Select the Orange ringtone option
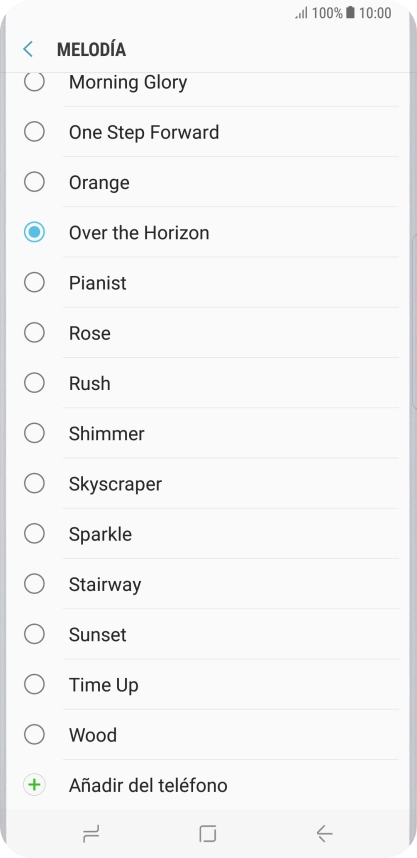The height and width of the screenshot is (858, 417). coord(208,182)
